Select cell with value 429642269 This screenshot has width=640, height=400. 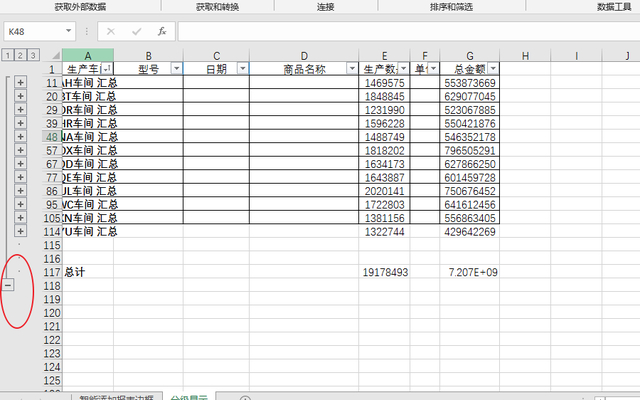(x=470, y=231)
